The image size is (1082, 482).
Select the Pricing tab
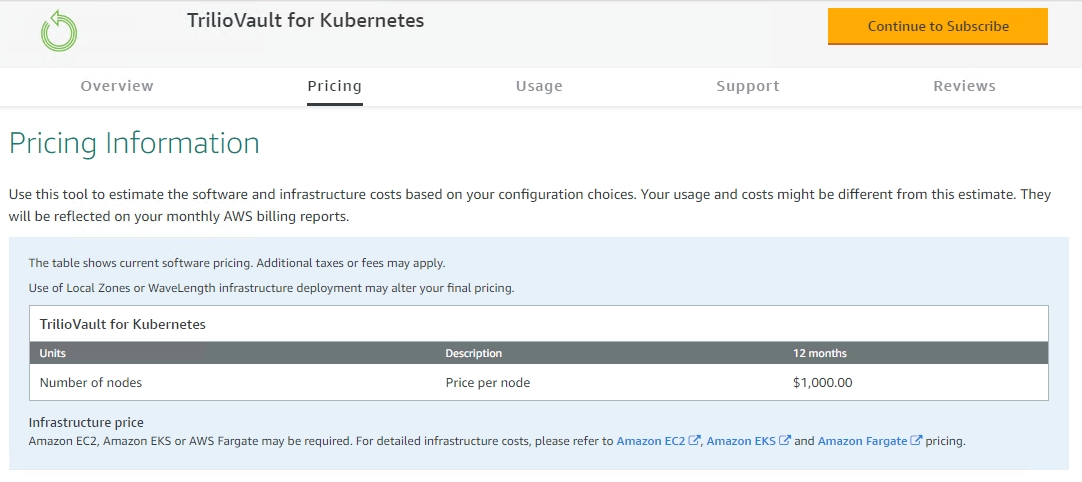pyautogui.click(x=334, y=86)
